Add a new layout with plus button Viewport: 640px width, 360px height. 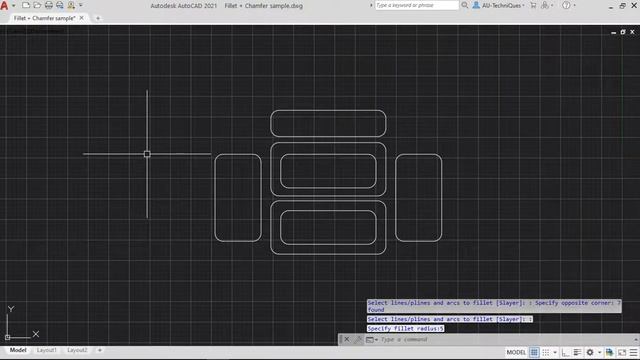tap(100, 350)
